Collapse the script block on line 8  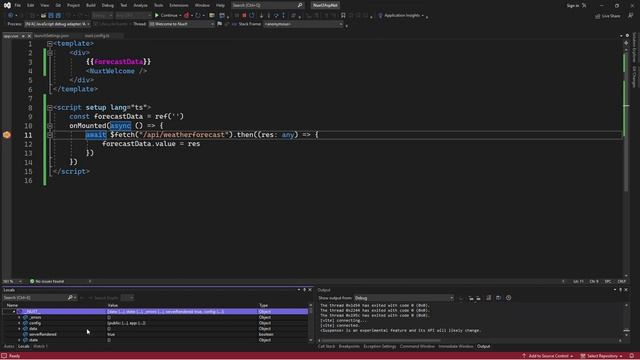point(49,108)
